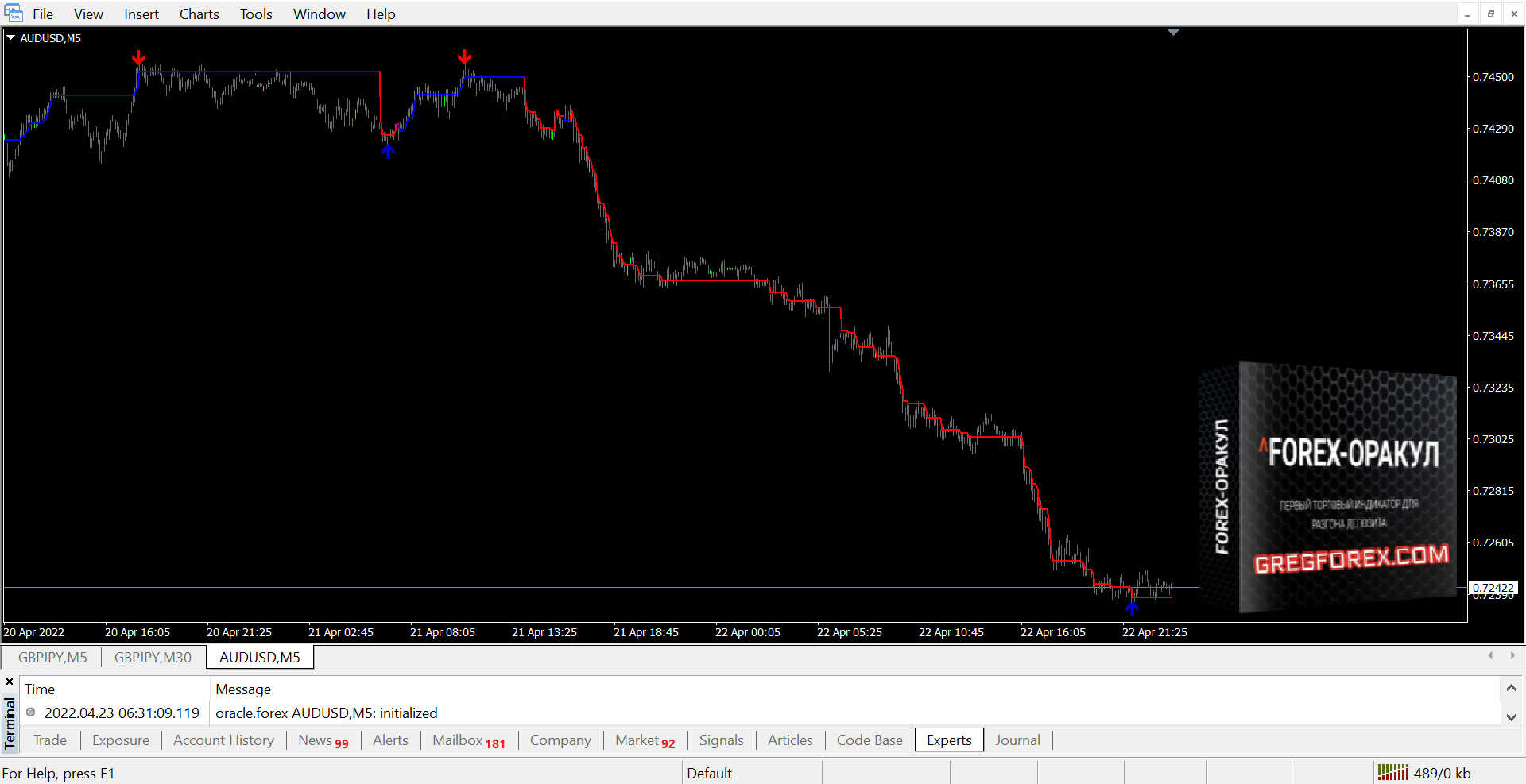Open the News tab in Terminal
The height and width of the screenshot is (784, 1526).
point(322,740)
